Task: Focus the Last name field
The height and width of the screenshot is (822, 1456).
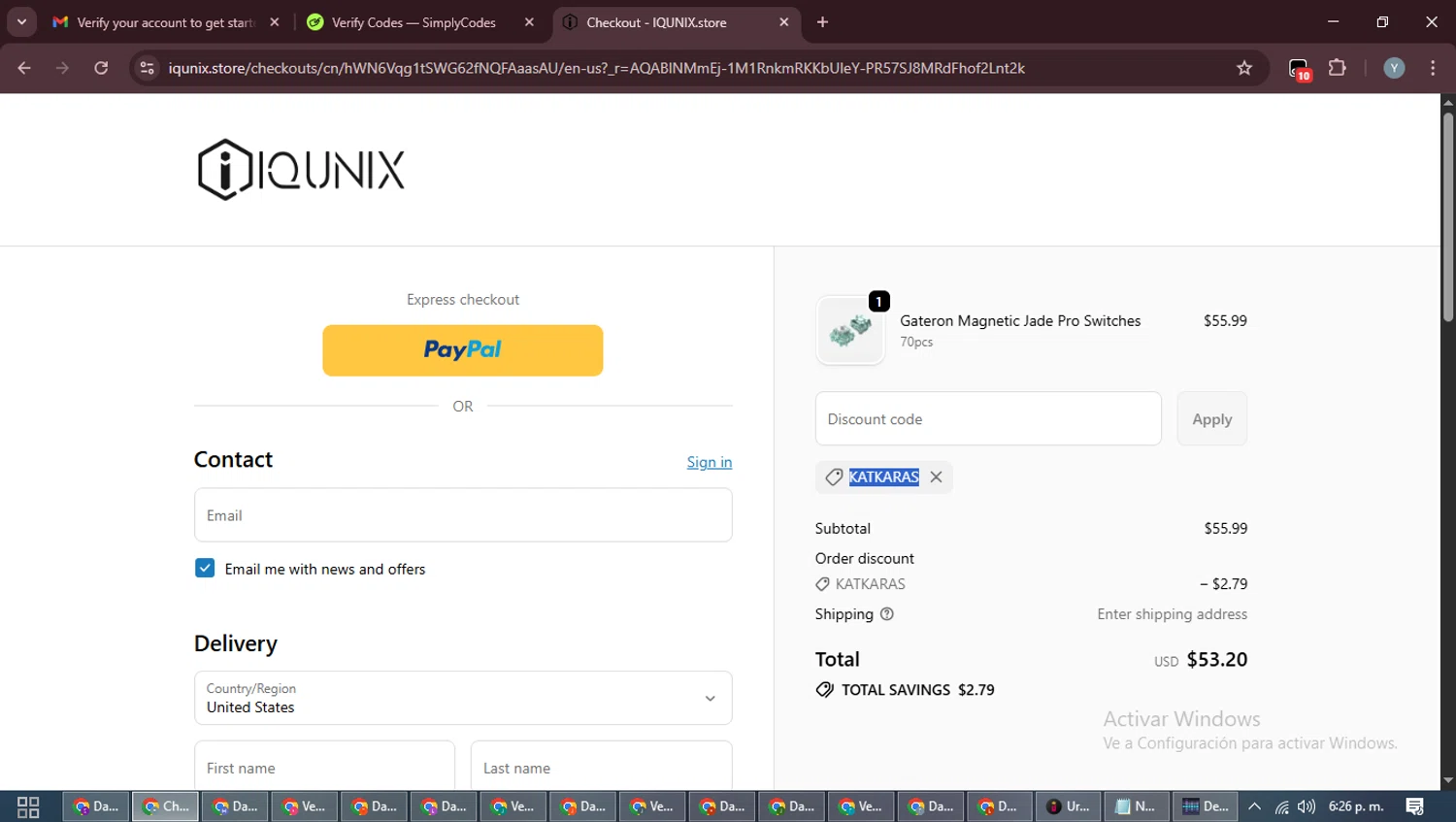Action: [x=601, y=767]
